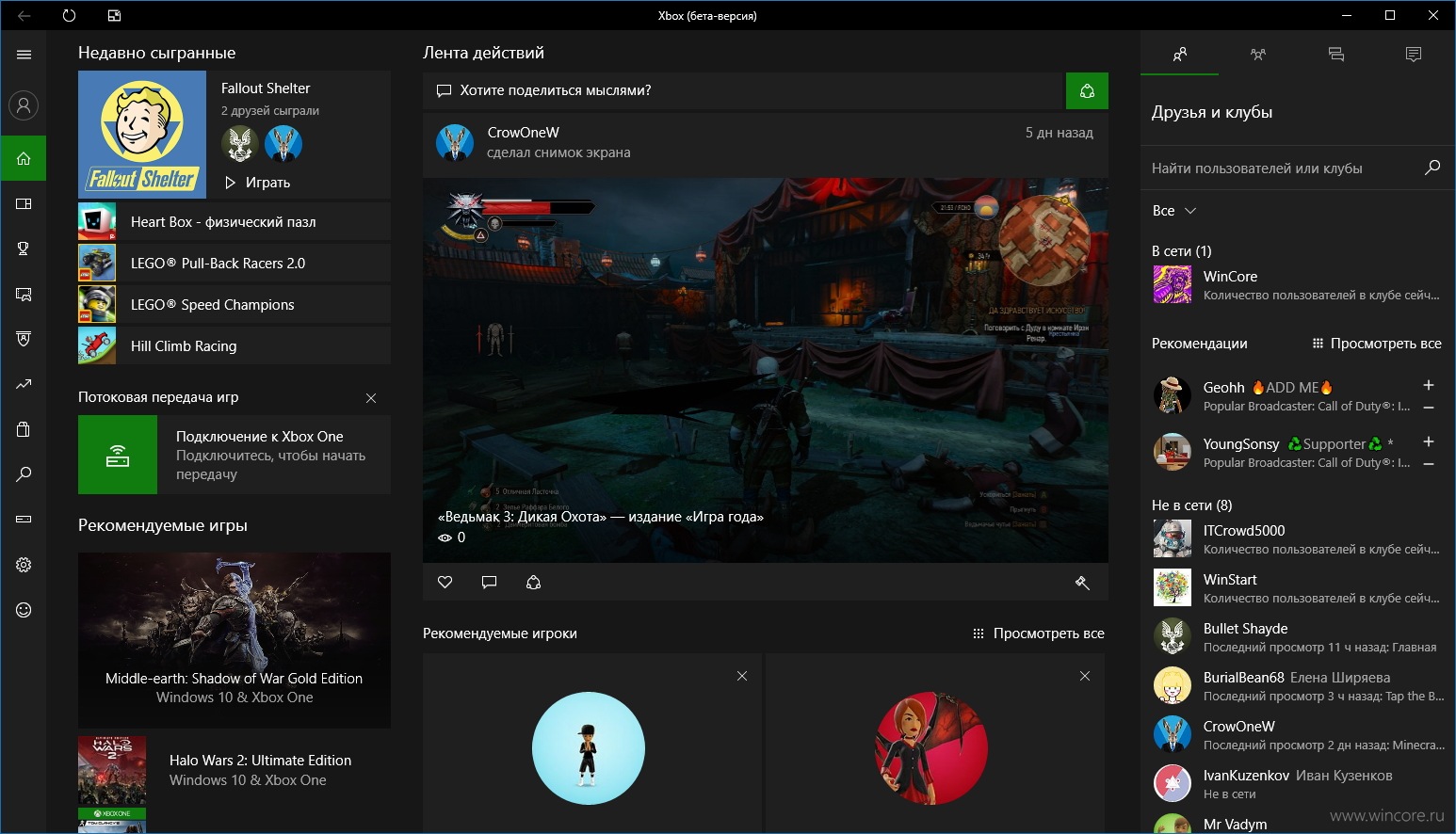Open the Witcher 3 screenshot image
The height and width of the screenshot is (834, 1456).
click(x=766, y=370)
